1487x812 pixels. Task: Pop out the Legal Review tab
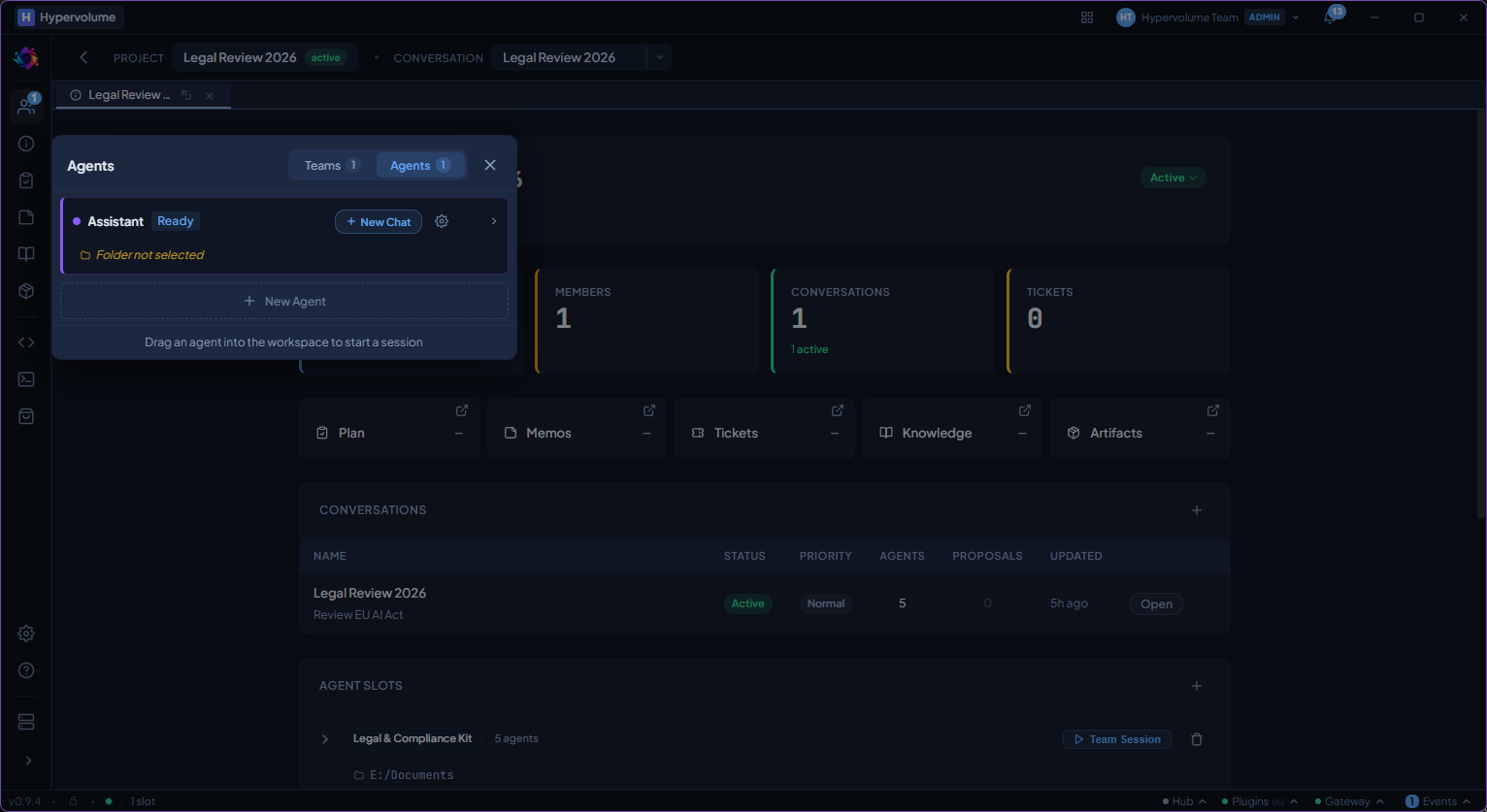click(x=186, y=95)
